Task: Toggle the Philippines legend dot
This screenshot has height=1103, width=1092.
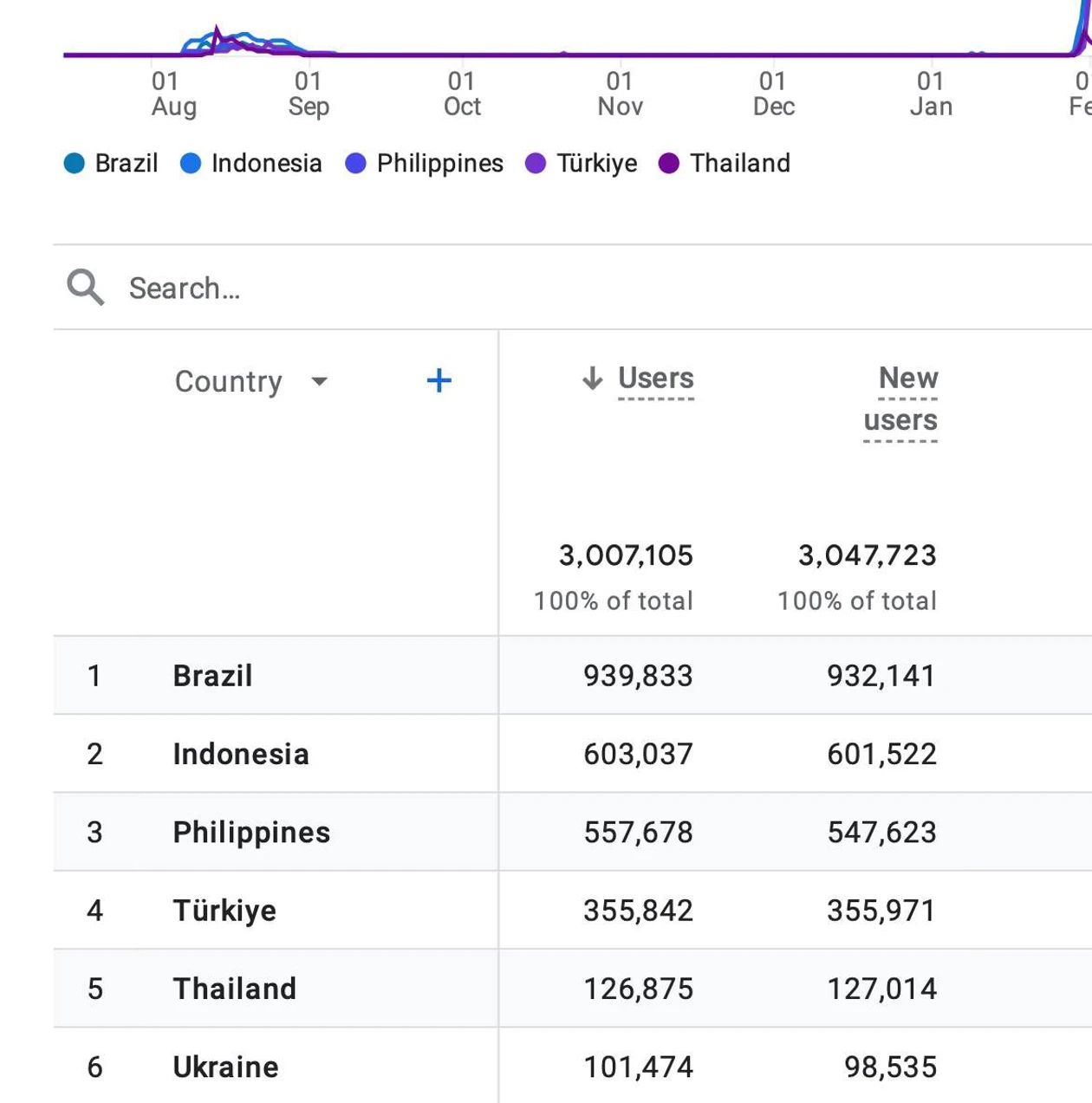Action: pos(355,163)
